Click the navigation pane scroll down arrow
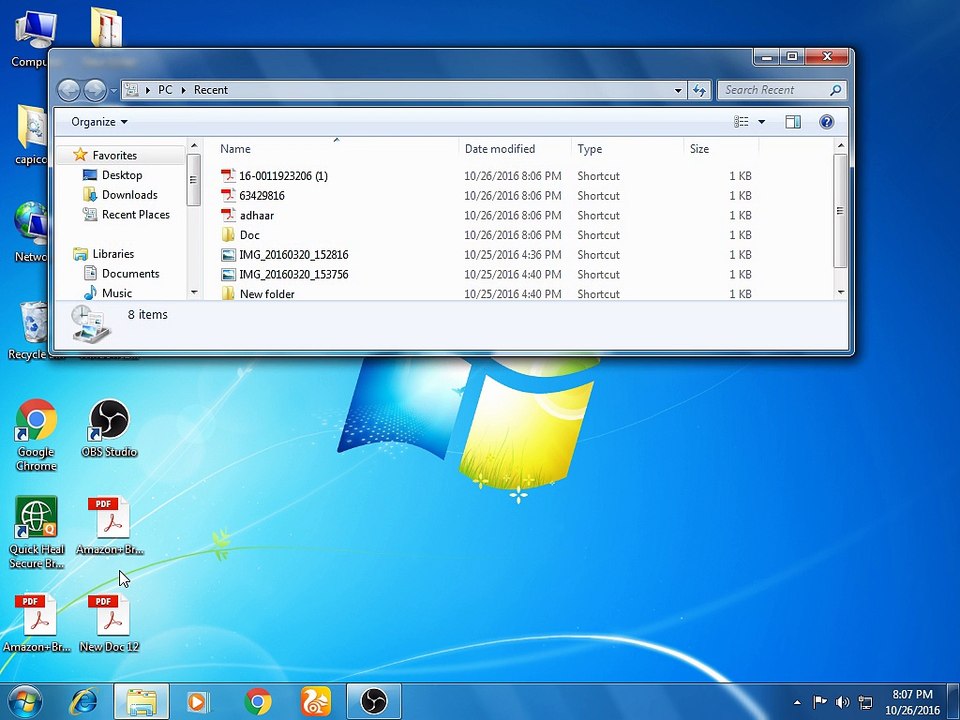 coord(194,293)
